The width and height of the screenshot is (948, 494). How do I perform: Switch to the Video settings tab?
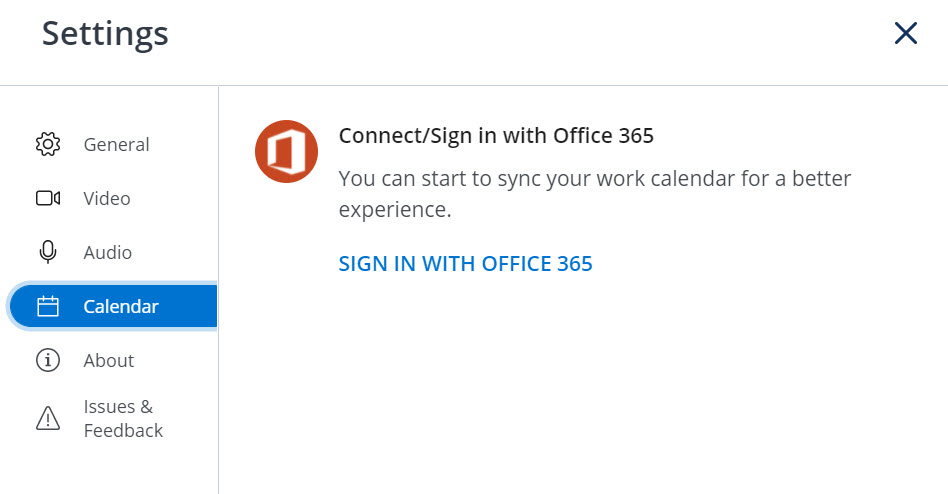click(107, 198)
